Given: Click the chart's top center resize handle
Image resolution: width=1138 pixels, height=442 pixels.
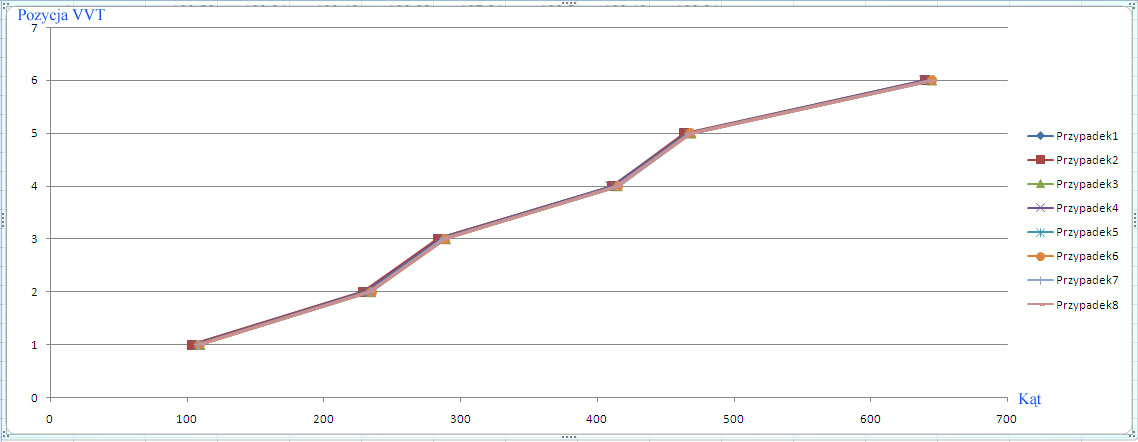Looking at the screenshot, I should [x=569, y=4].
